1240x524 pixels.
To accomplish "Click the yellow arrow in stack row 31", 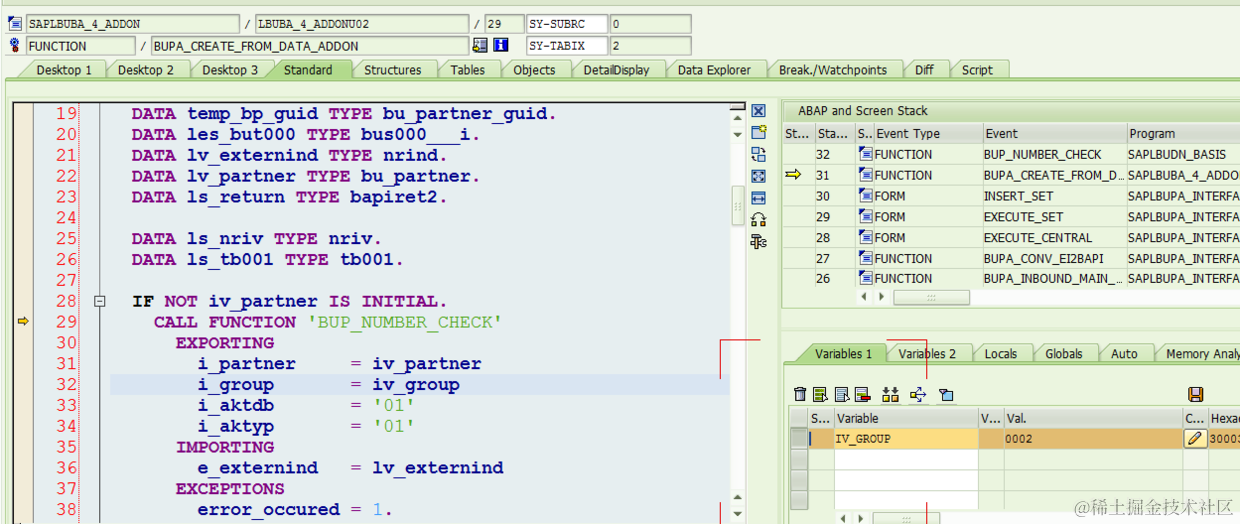I will [794, 175].
